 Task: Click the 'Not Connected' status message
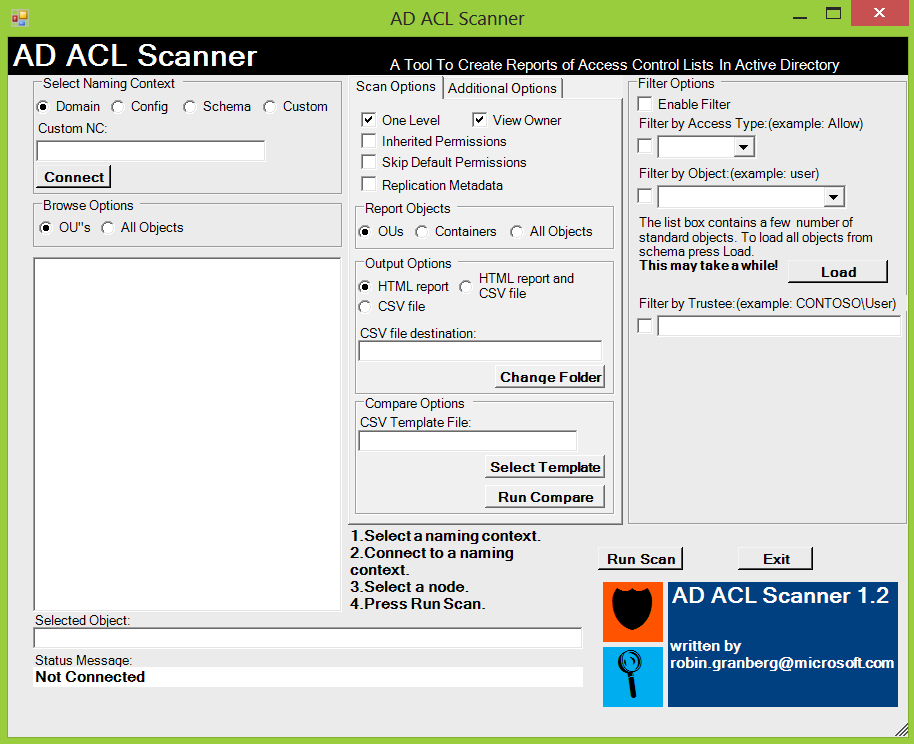(90, 677)
